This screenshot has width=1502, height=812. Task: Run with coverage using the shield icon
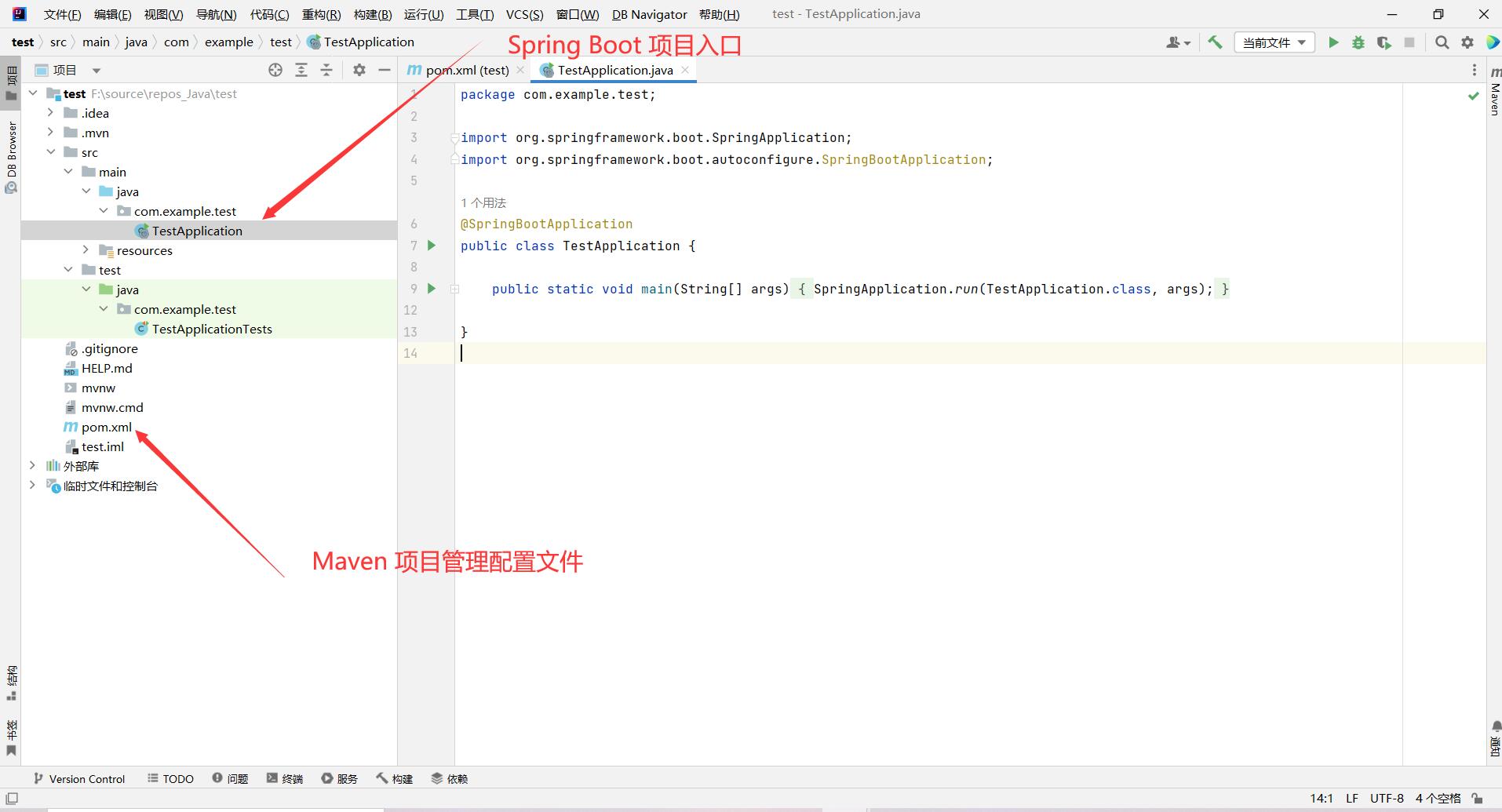click(1384, 42)
